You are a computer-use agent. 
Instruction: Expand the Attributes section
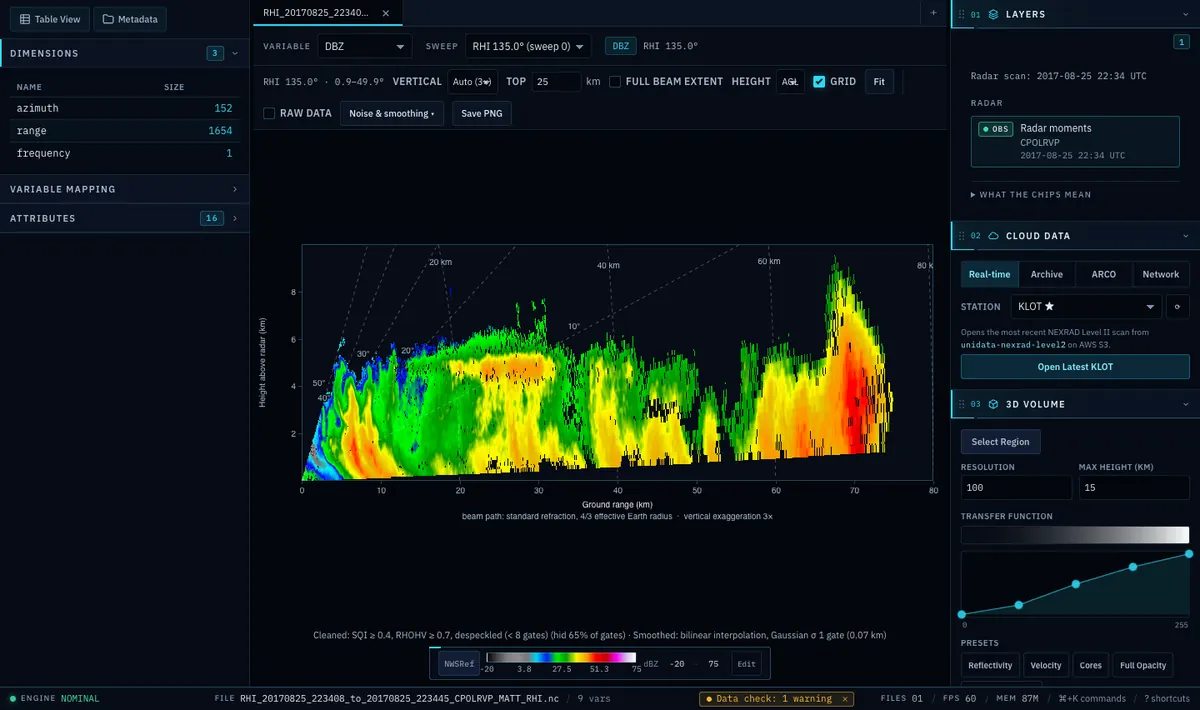(125, 218)
